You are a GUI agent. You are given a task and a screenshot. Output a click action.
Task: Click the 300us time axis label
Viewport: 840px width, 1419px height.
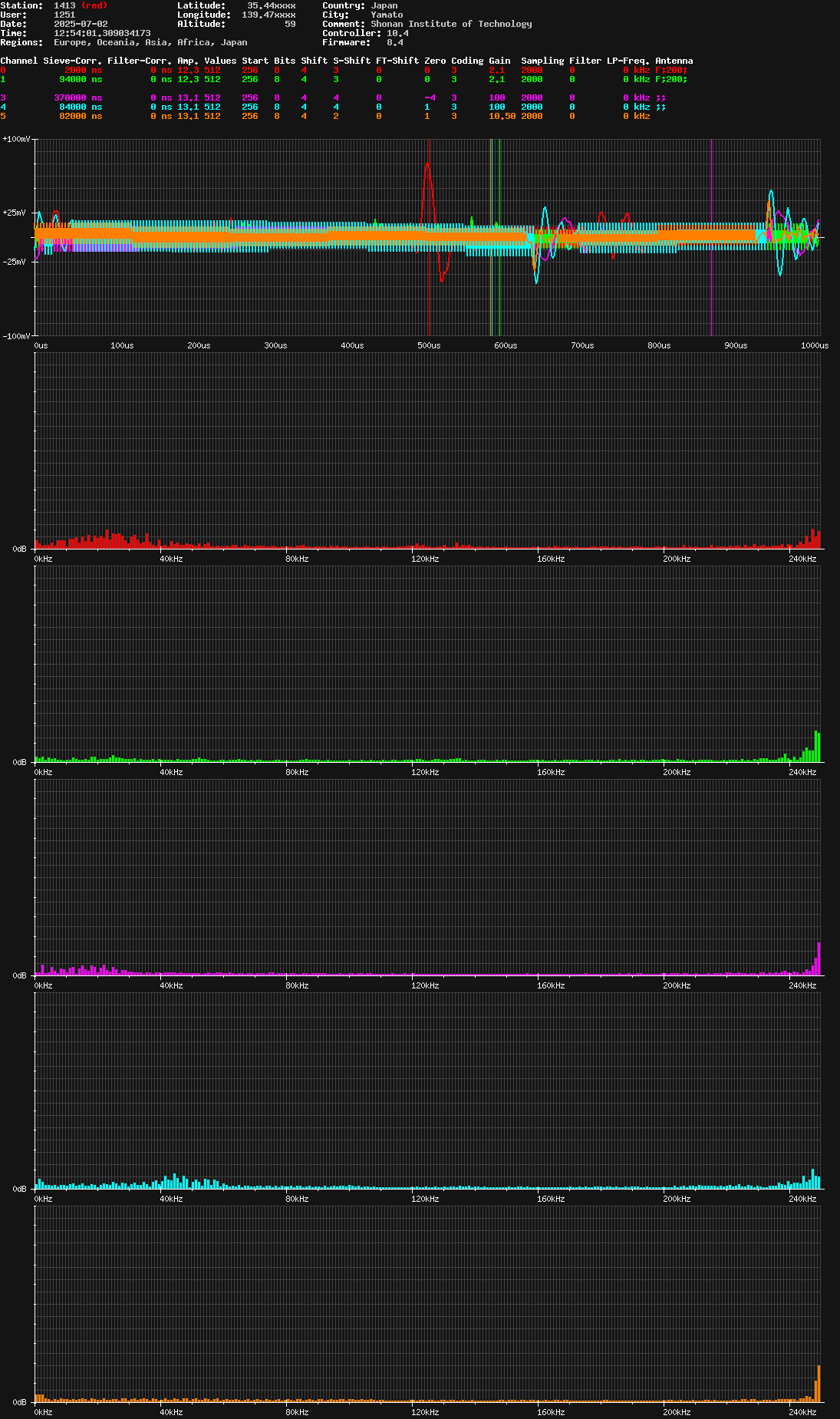point(275,345)
